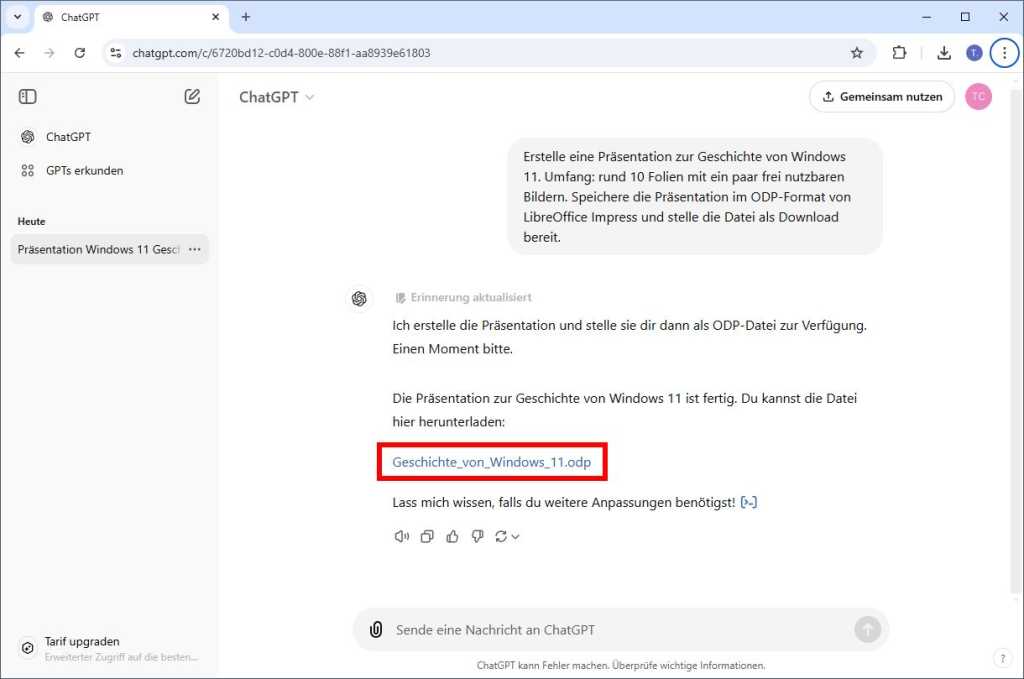The width and height of the screenshot is (1024, 679).
Task: Rate the answer with thumbs up
Action: pyautogui.click(x=452, y=536)
